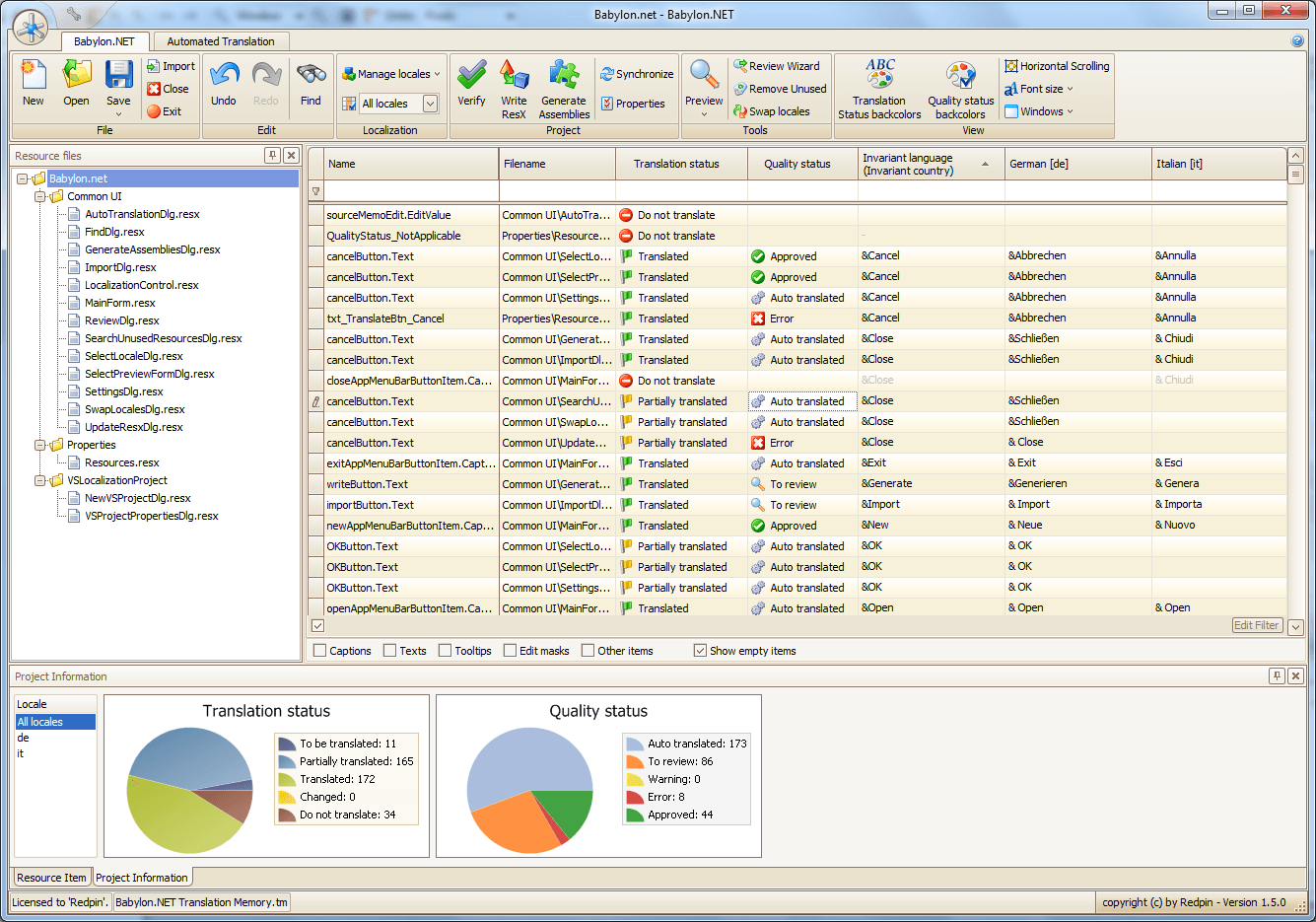Sort by the Name column header
This screenshot has height=922, width=1316.
point(411,164)
